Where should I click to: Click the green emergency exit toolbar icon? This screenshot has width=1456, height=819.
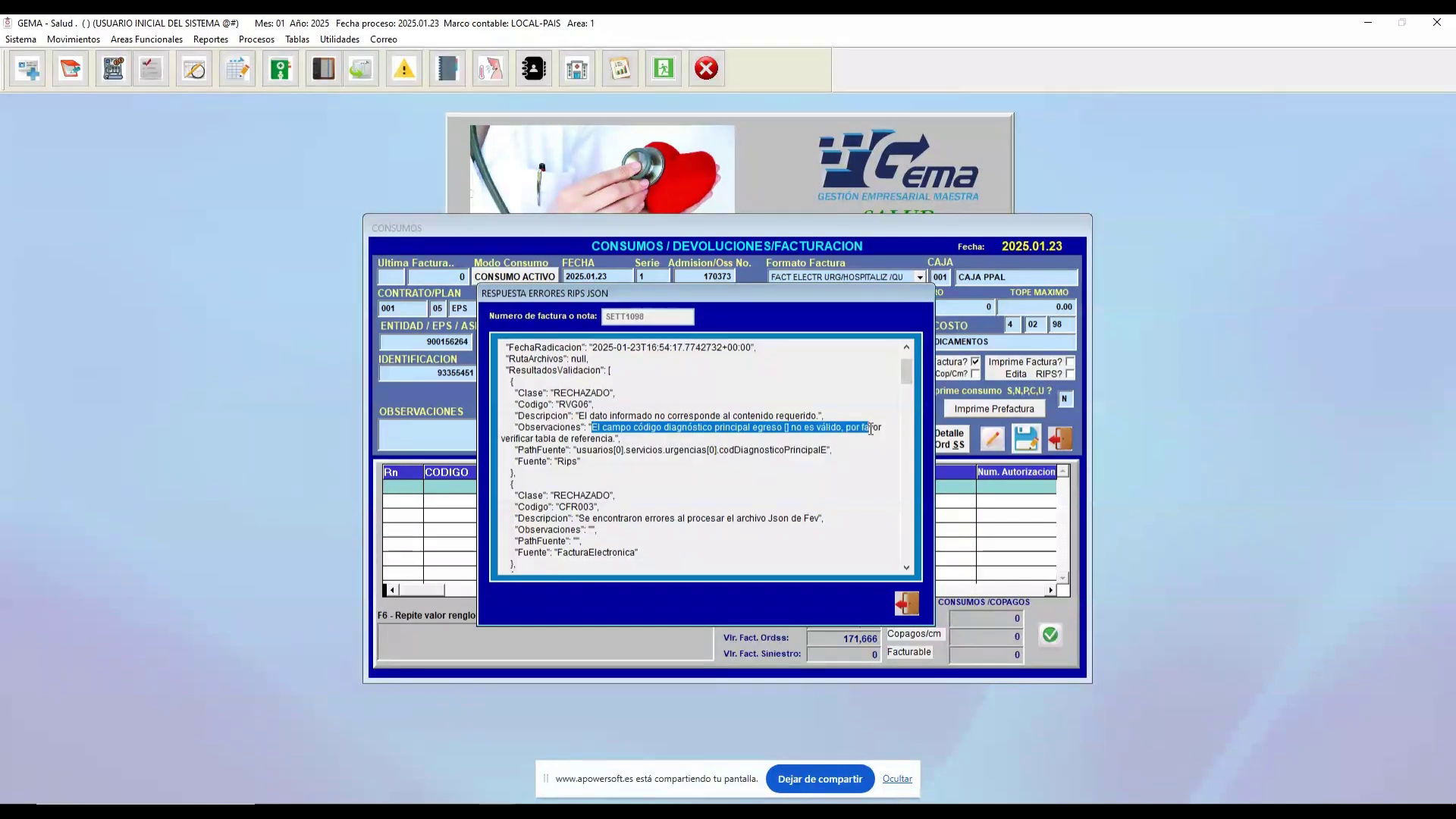point(664,69)
